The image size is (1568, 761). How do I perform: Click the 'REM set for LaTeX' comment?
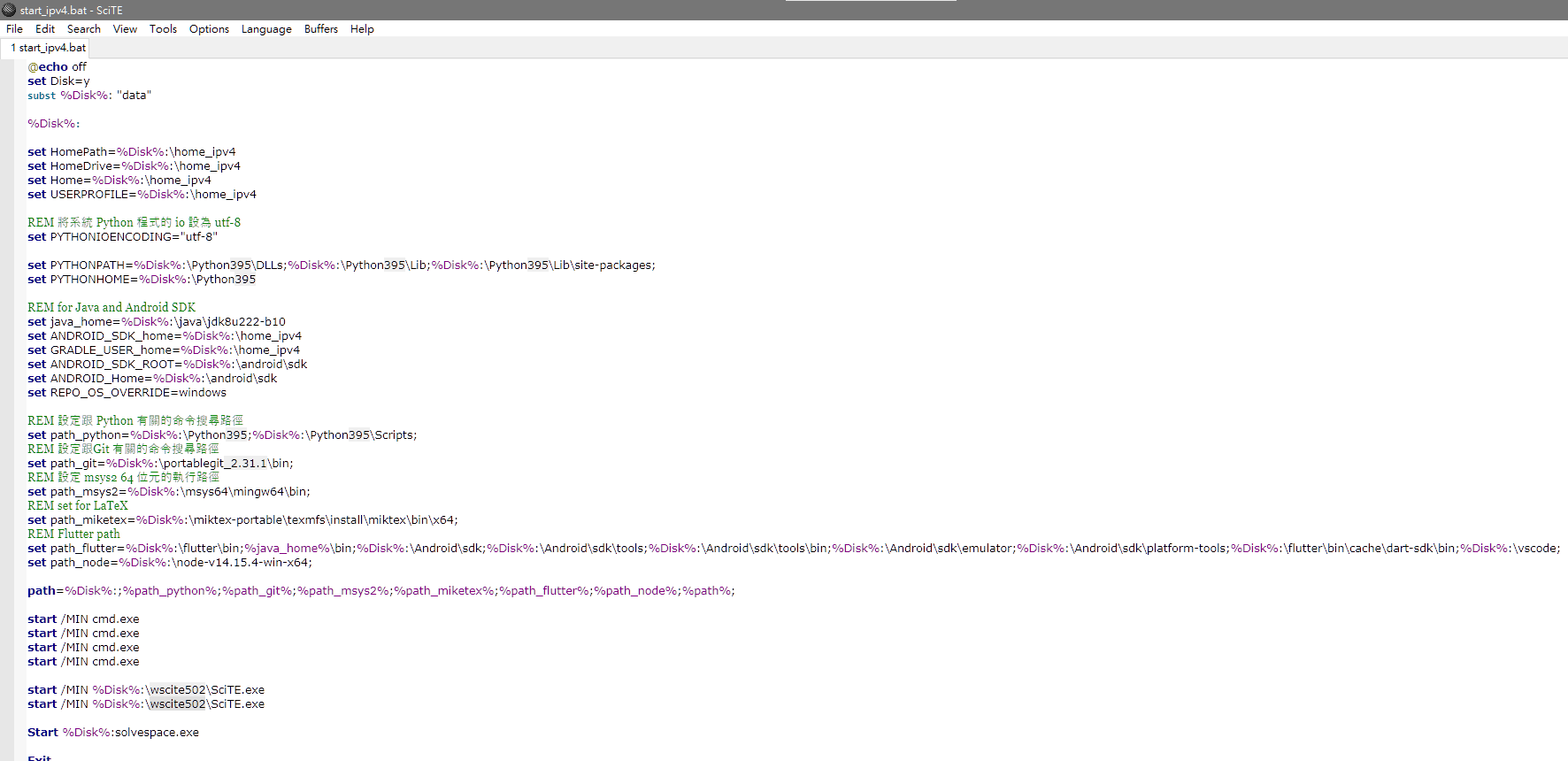[78, 506]
